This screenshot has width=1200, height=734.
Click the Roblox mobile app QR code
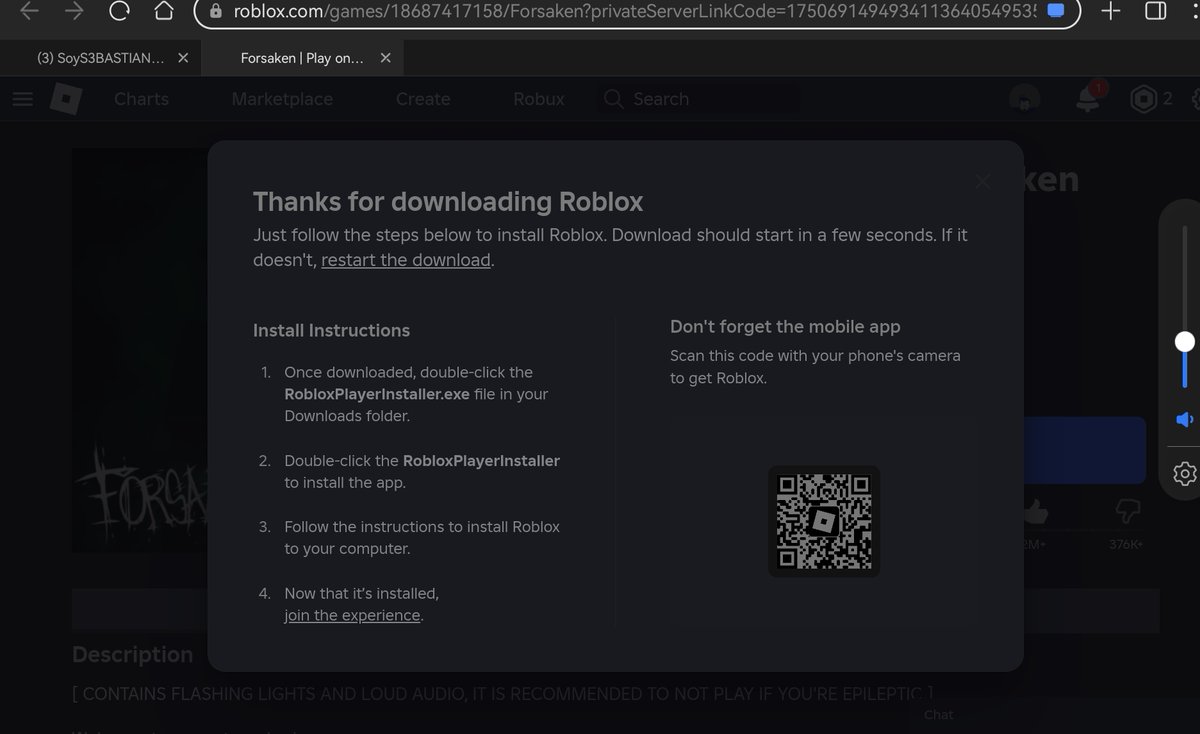[824, 521]
